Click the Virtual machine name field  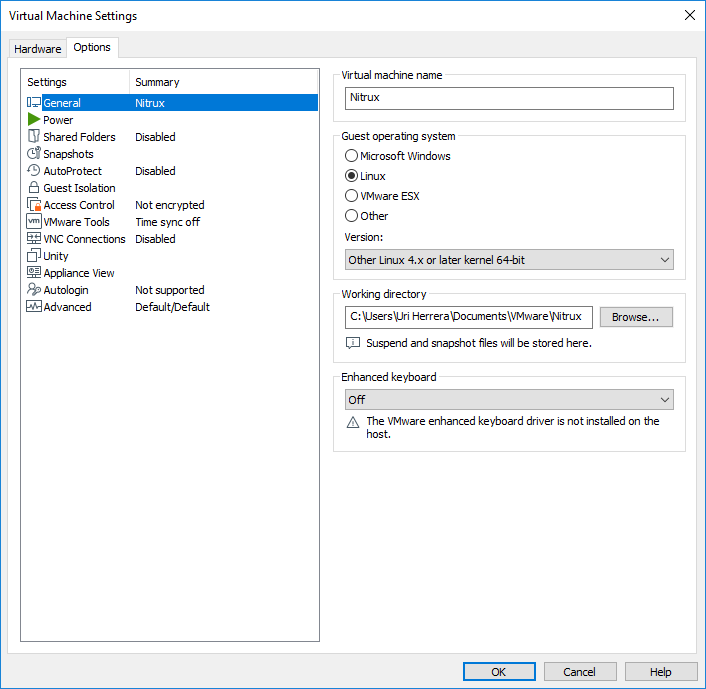click(x=509, y=98)
